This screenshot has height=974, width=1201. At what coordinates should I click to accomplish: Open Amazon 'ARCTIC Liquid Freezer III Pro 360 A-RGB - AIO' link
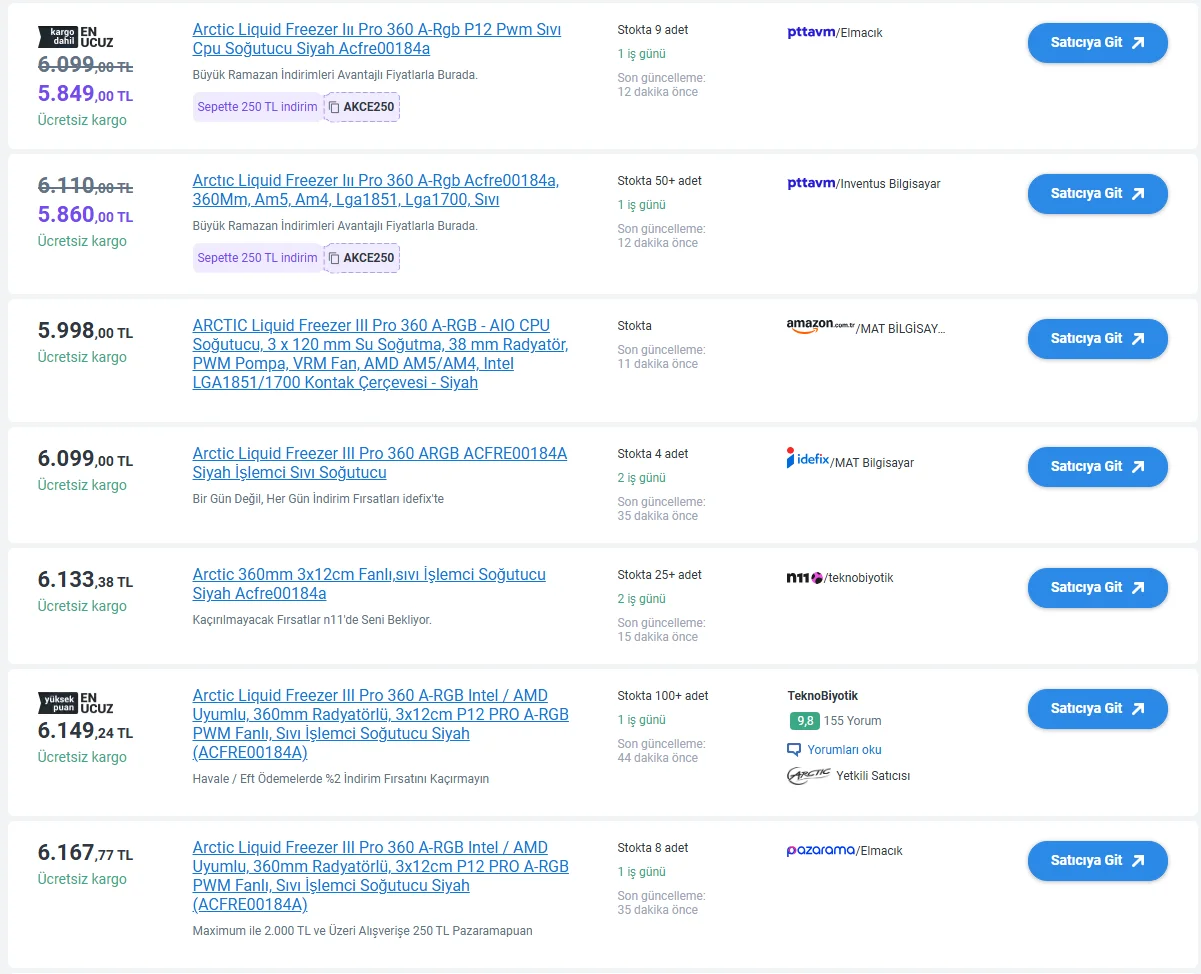(x=380, y=354)
